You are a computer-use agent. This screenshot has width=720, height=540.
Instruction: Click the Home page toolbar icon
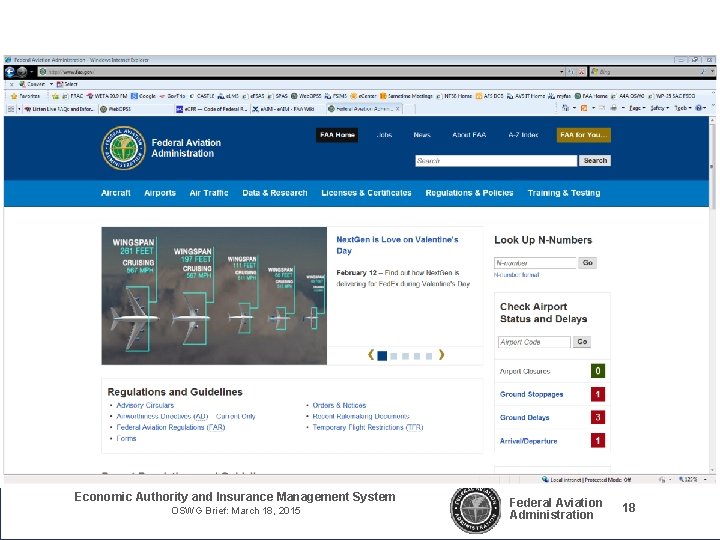click(x=566, y=108)
